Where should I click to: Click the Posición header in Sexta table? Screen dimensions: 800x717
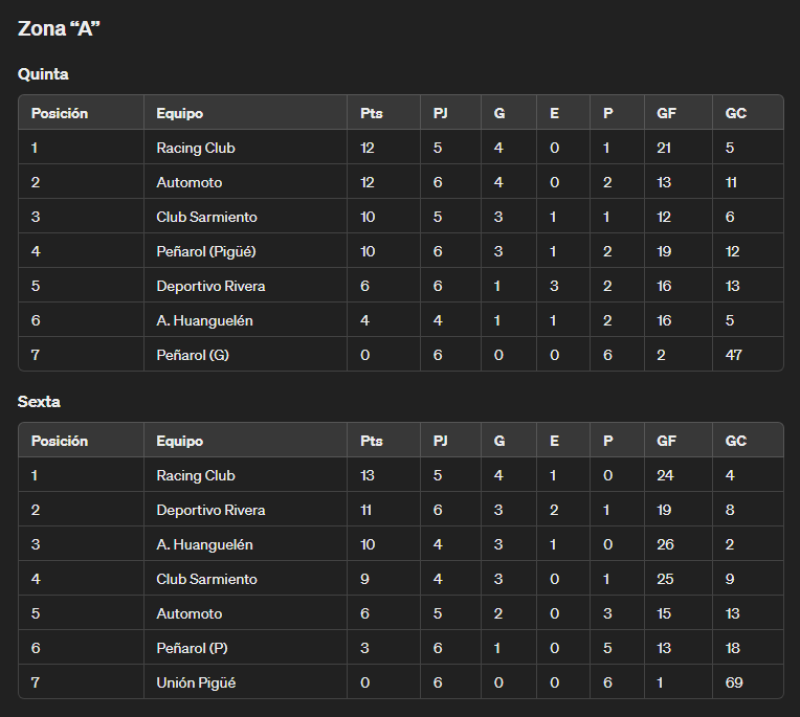59,441
